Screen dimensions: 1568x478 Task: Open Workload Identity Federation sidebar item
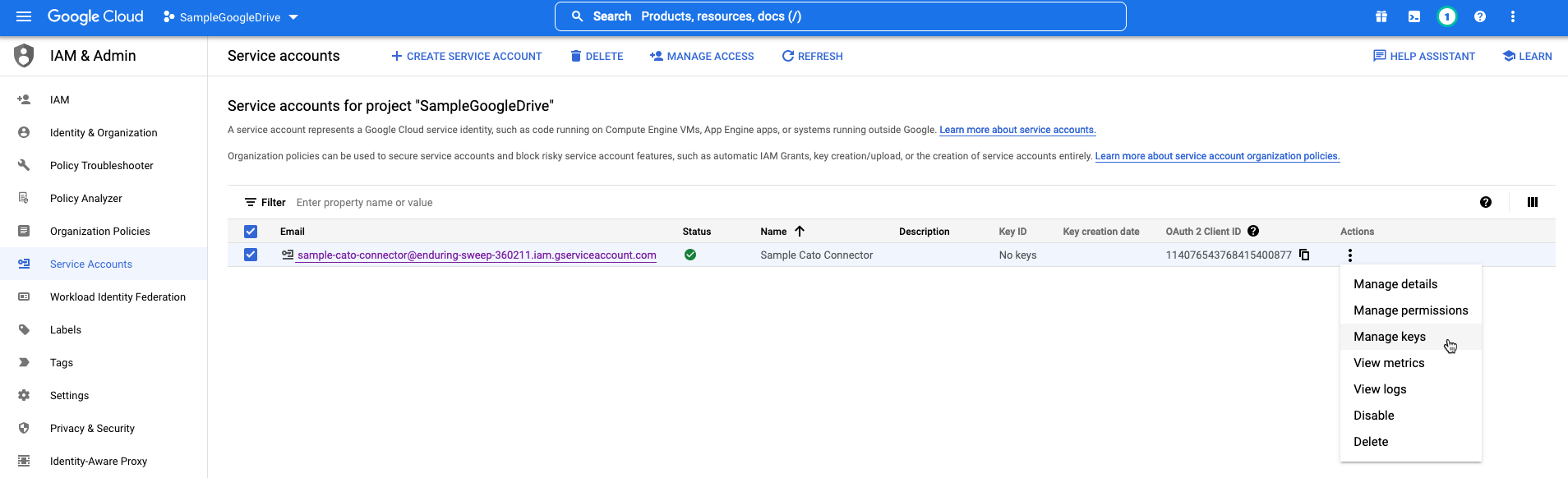click(104, 296)
